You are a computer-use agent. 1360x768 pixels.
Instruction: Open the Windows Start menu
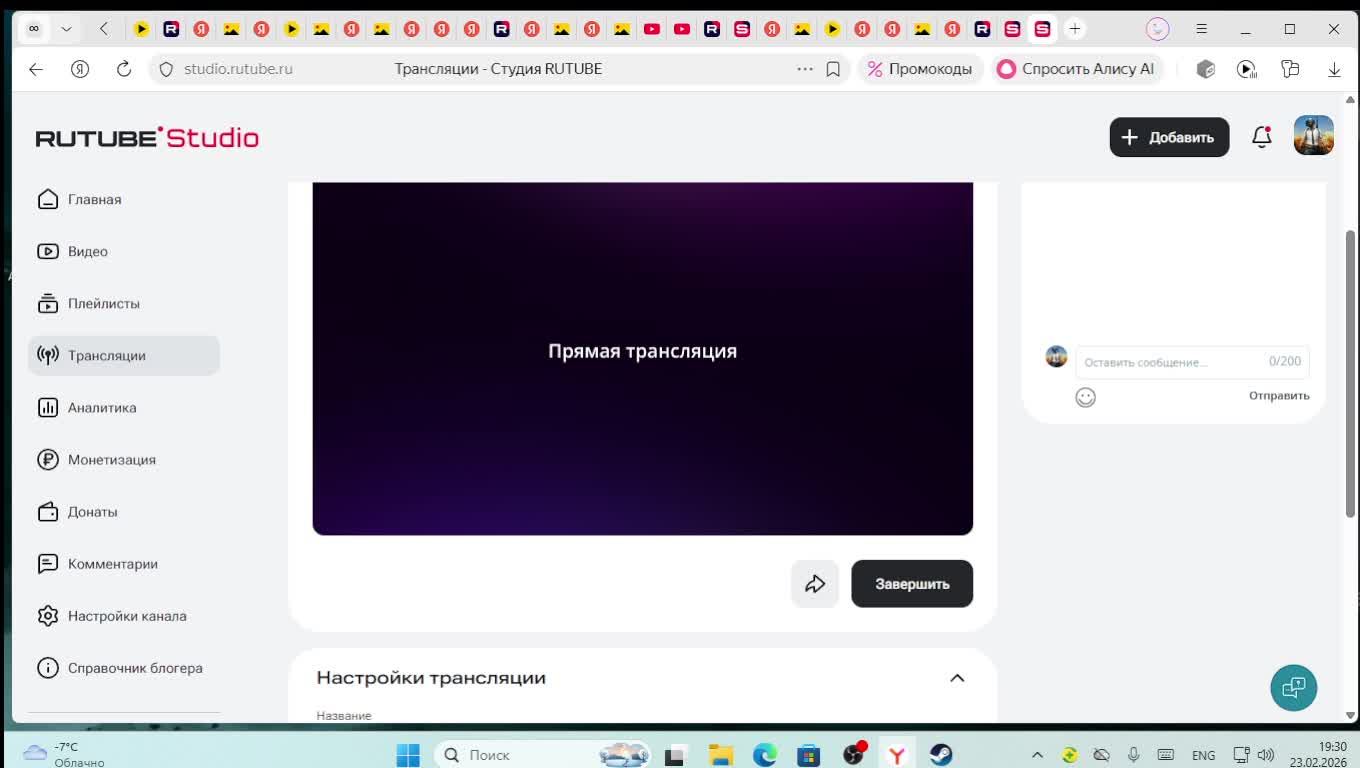pyautogui.click(x=408, y=755)
